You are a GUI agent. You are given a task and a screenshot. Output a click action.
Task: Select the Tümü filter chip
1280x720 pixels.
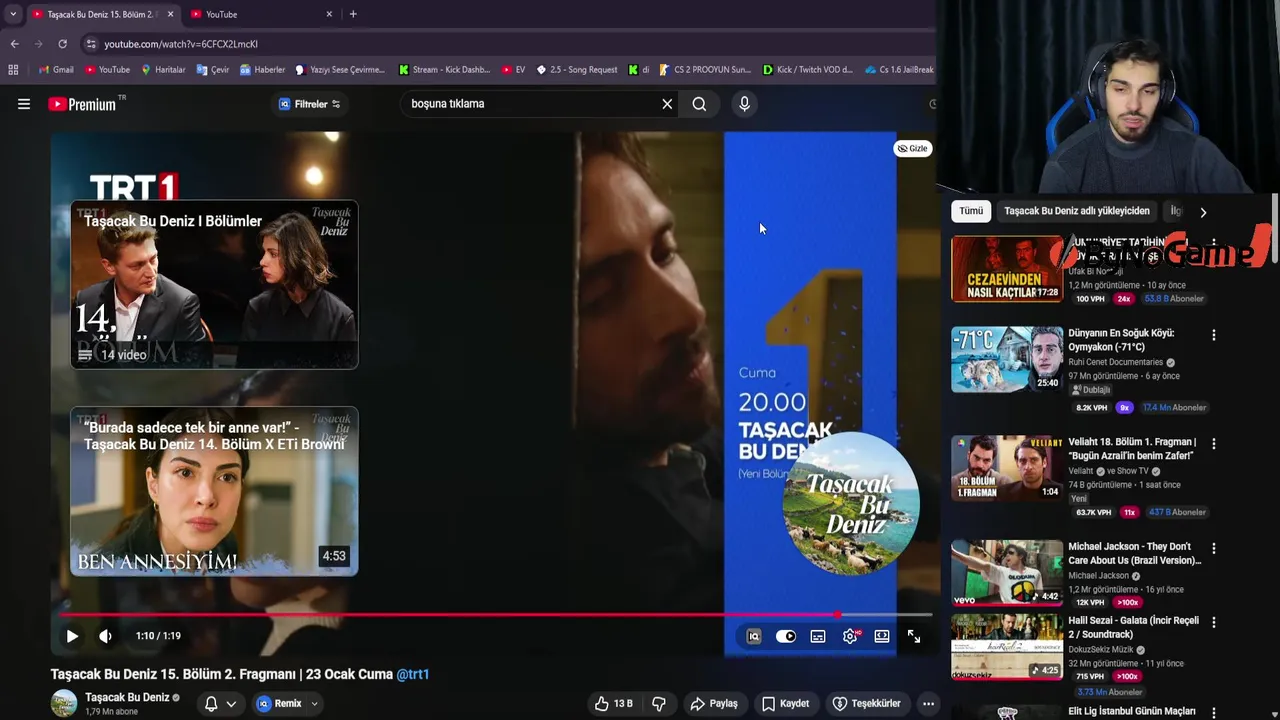971,211
